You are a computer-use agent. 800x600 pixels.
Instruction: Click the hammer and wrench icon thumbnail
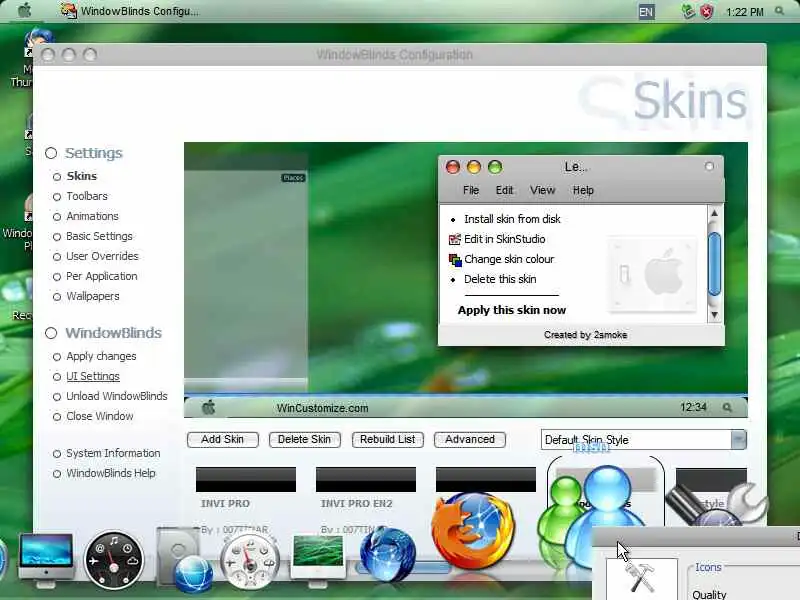[641, 578]
